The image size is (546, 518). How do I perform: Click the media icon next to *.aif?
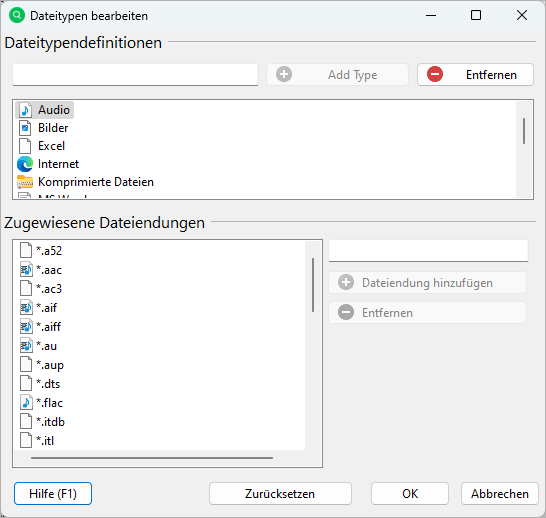[26, 308]
